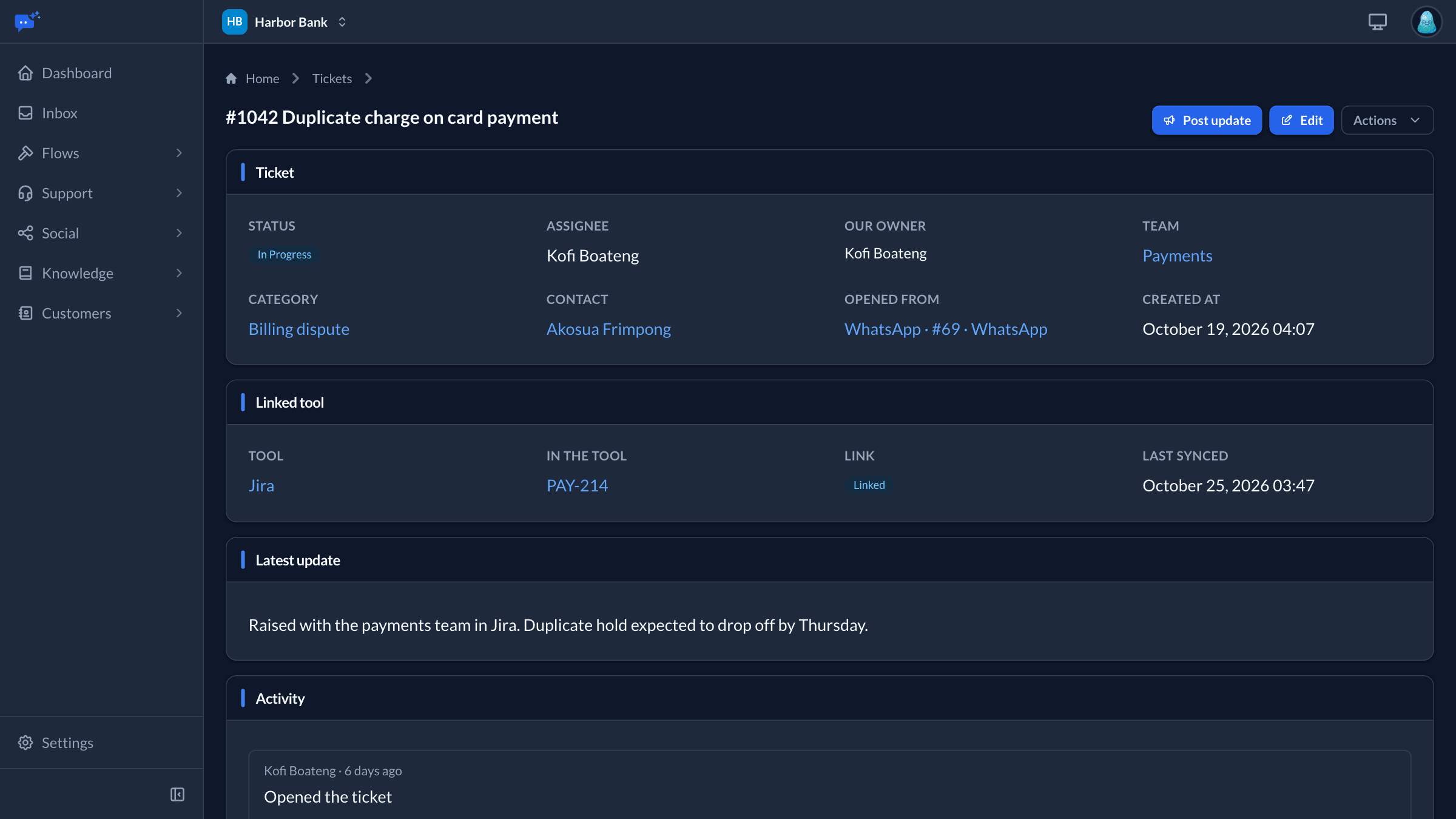Screen dimensions: 1456x819
Task: Open the Harbor Bank workspace switcher
Action: click(285, 22)
